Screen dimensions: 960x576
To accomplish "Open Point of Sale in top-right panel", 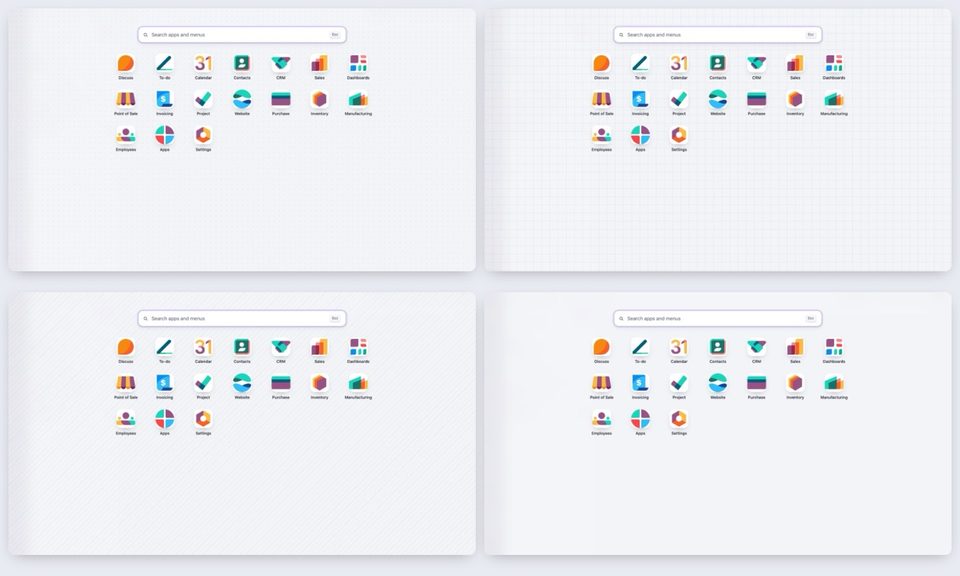I will [x=601, y=99].
